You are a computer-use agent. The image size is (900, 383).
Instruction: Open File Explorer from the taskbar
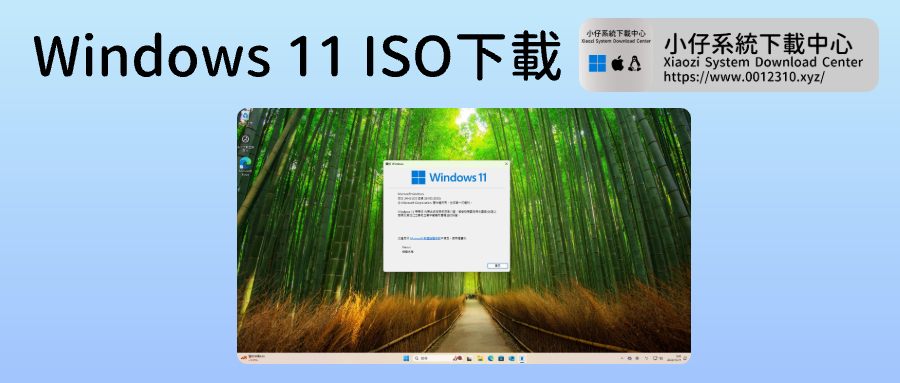(480, 358)
